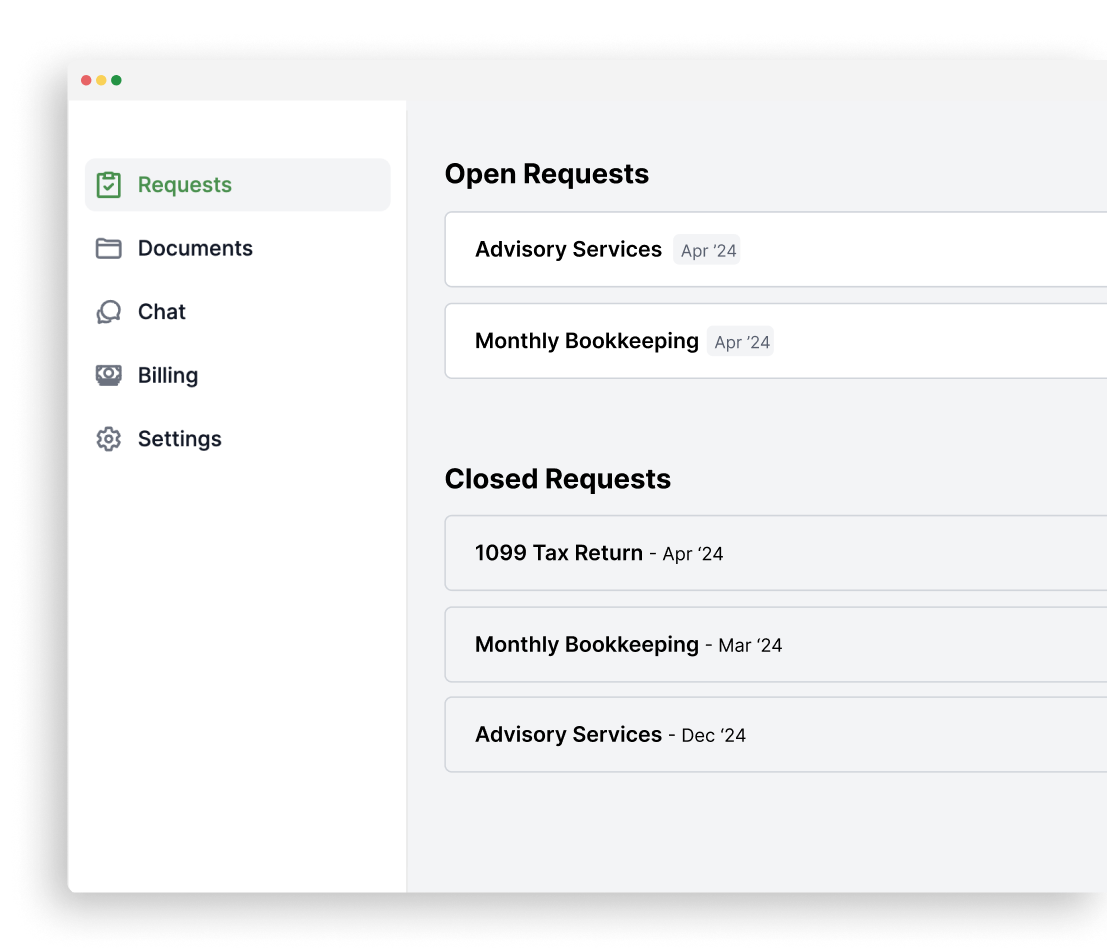Click the Chat bubble icon
1107x951 pixels.
108,312
